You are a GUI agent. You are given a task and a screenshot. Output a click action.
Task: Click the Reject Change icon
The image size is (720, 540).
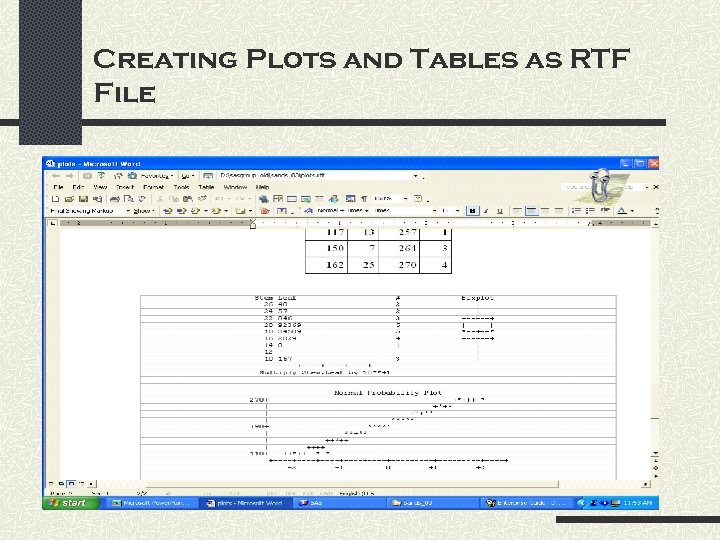coord(216,211)
